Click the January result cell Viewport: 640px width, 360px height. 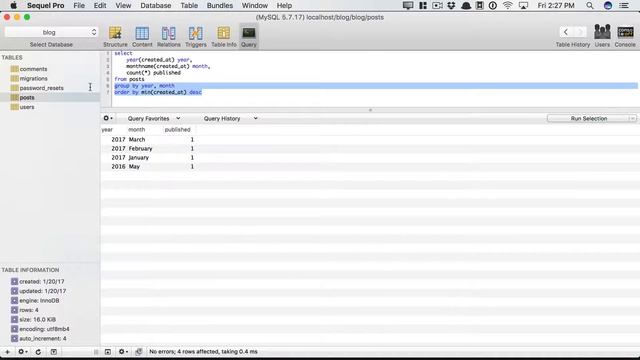[x=139, y=157]
